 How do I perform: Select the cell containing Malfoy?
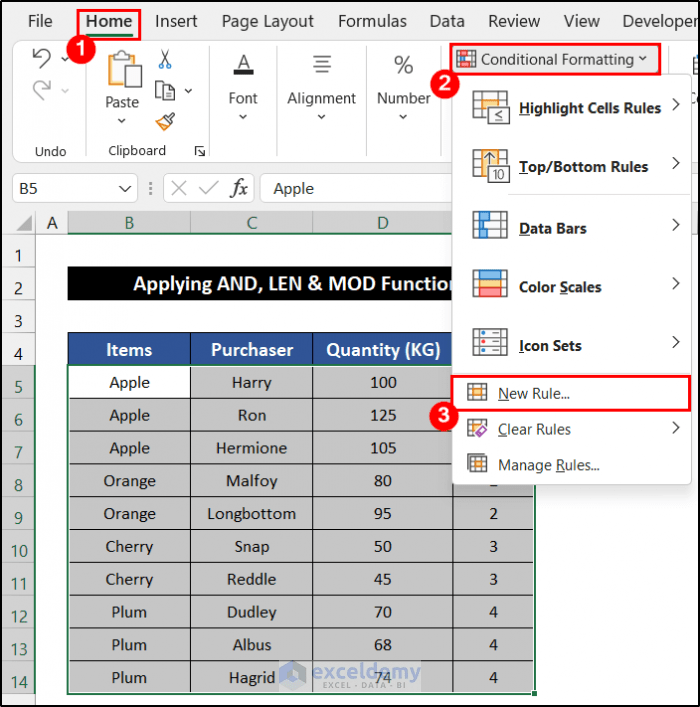click(x=252, y=481)
